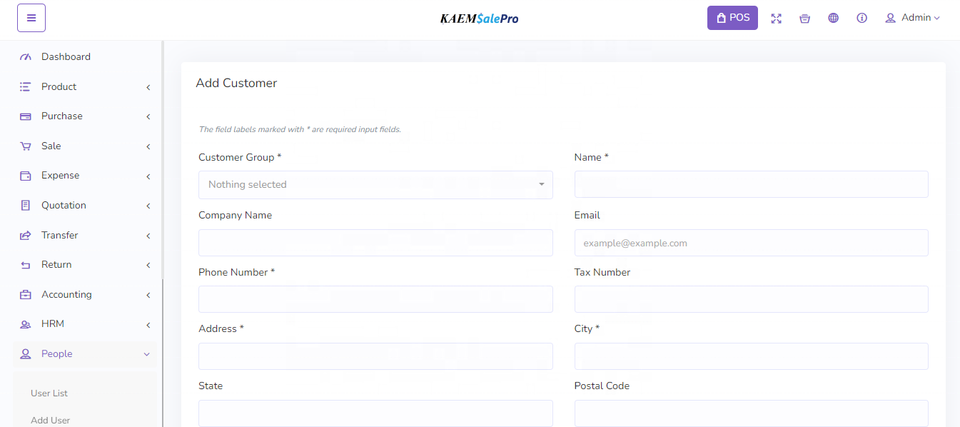The image size is (960, 427).
Task: Focus the Phone Number field
Action: point(375,299)
